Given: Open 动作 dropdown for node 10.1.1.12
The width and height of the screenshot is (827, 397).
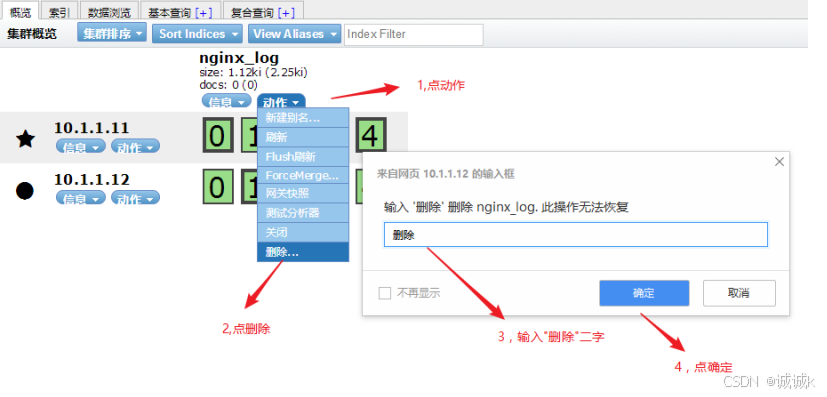Looking at the screenshot, I should click(x=136, y=198).
